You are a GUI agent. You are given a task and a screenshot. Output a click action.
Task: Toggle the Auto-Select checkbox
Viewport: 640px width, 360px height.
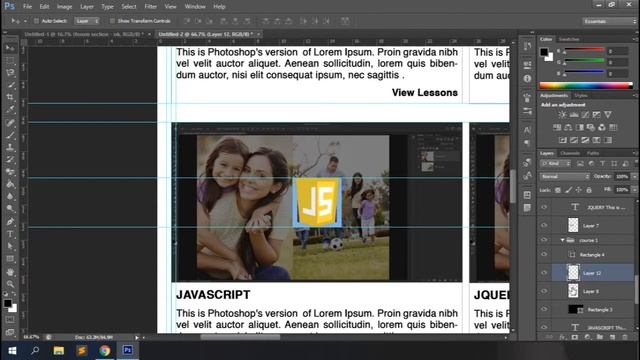tap(36, 21)
